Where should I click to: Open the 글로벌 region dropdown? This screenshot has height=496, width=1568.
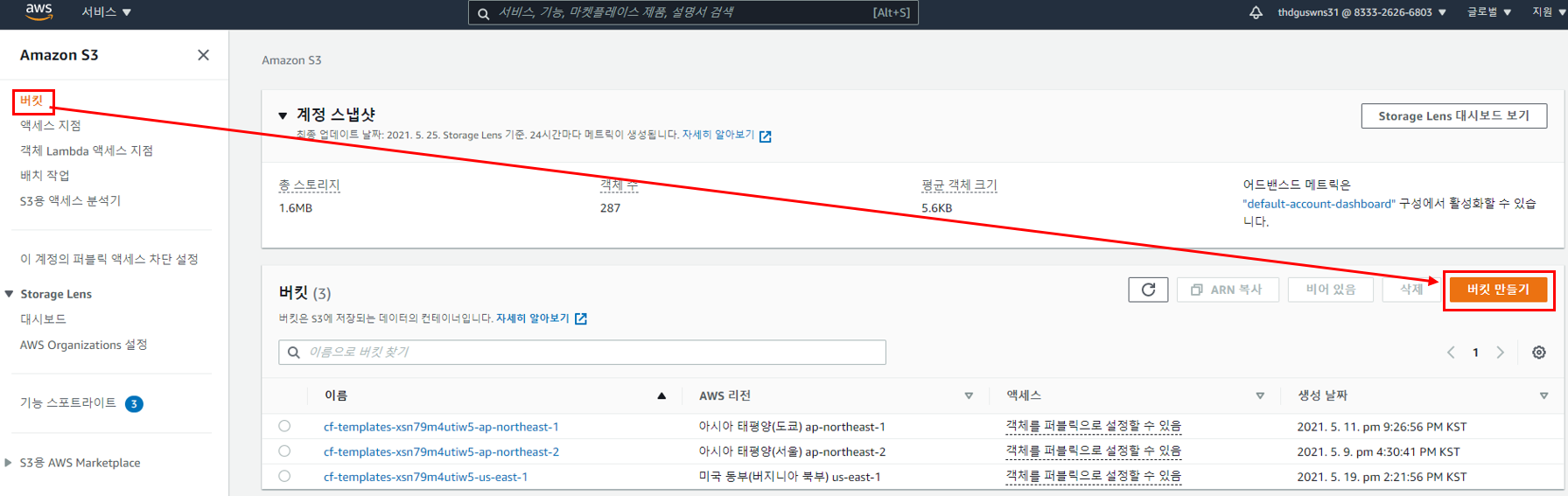(x=1489, y=12)
